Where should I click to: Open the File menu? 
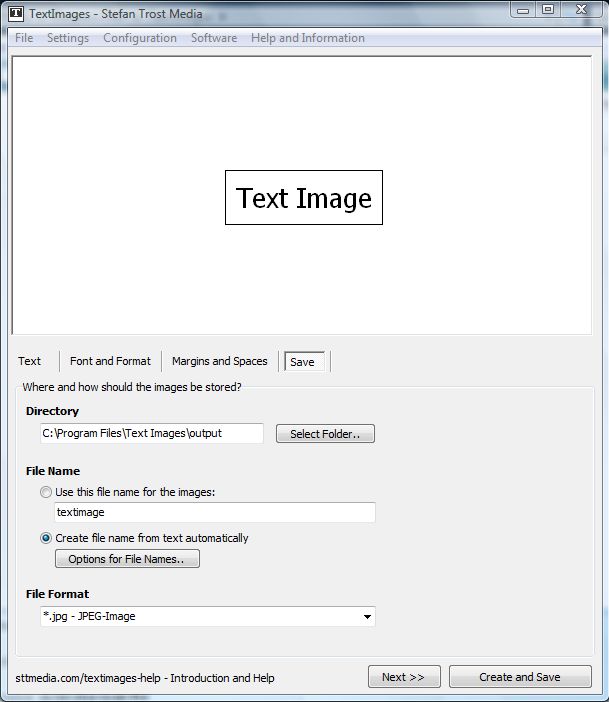(24, 38)
